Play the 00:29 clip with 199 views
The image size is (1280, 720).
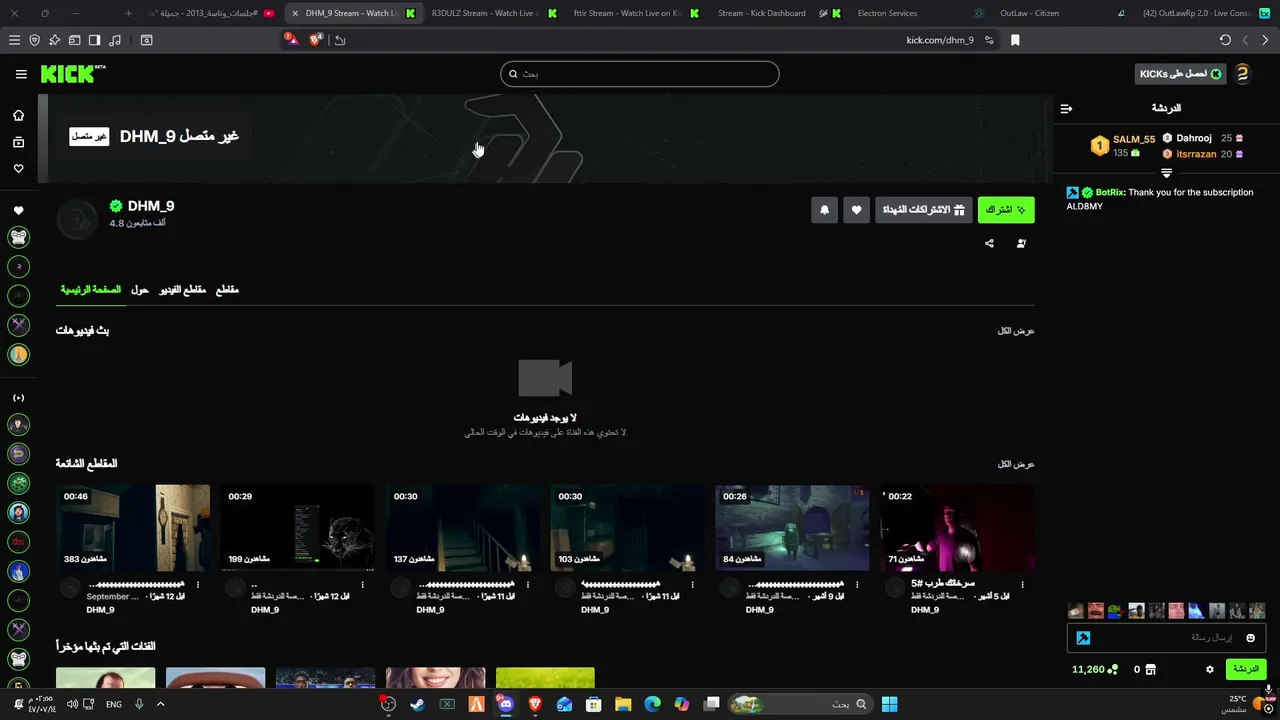298,528
